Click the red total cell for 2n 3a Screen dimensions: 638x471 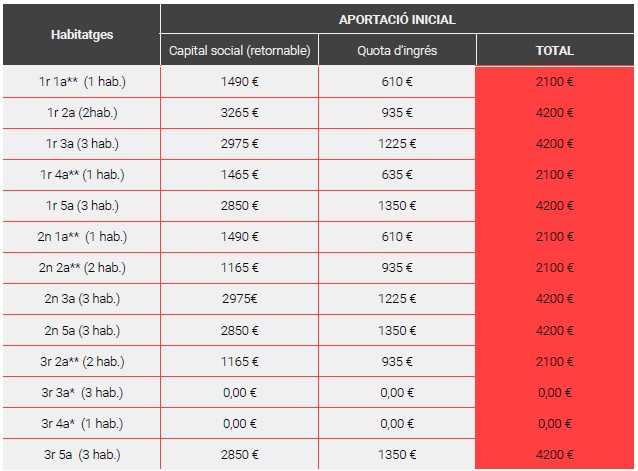(555, 299)
